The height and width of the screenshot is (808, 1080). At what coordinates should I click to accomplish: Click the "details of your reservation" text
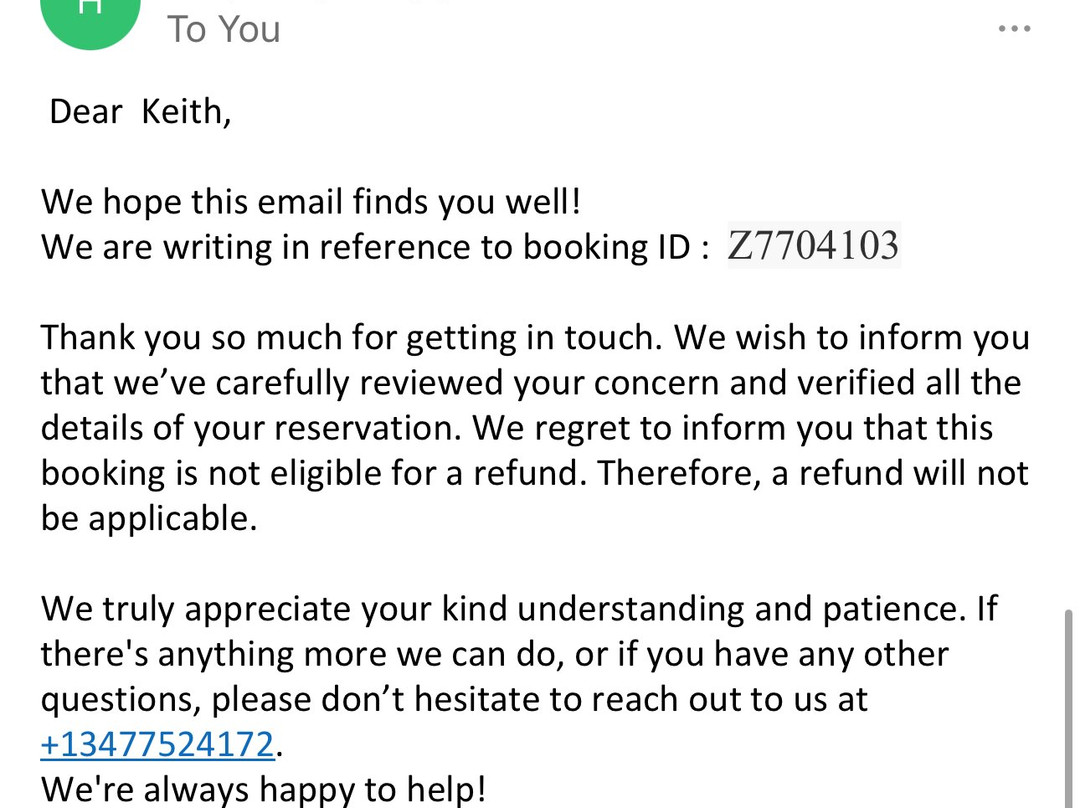(x=251, y=428)
